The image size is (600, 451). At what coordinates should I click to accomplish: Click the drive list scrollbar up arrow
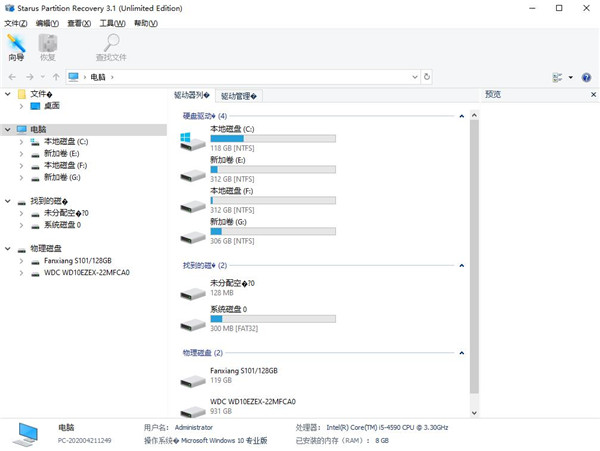pos(474,115)
